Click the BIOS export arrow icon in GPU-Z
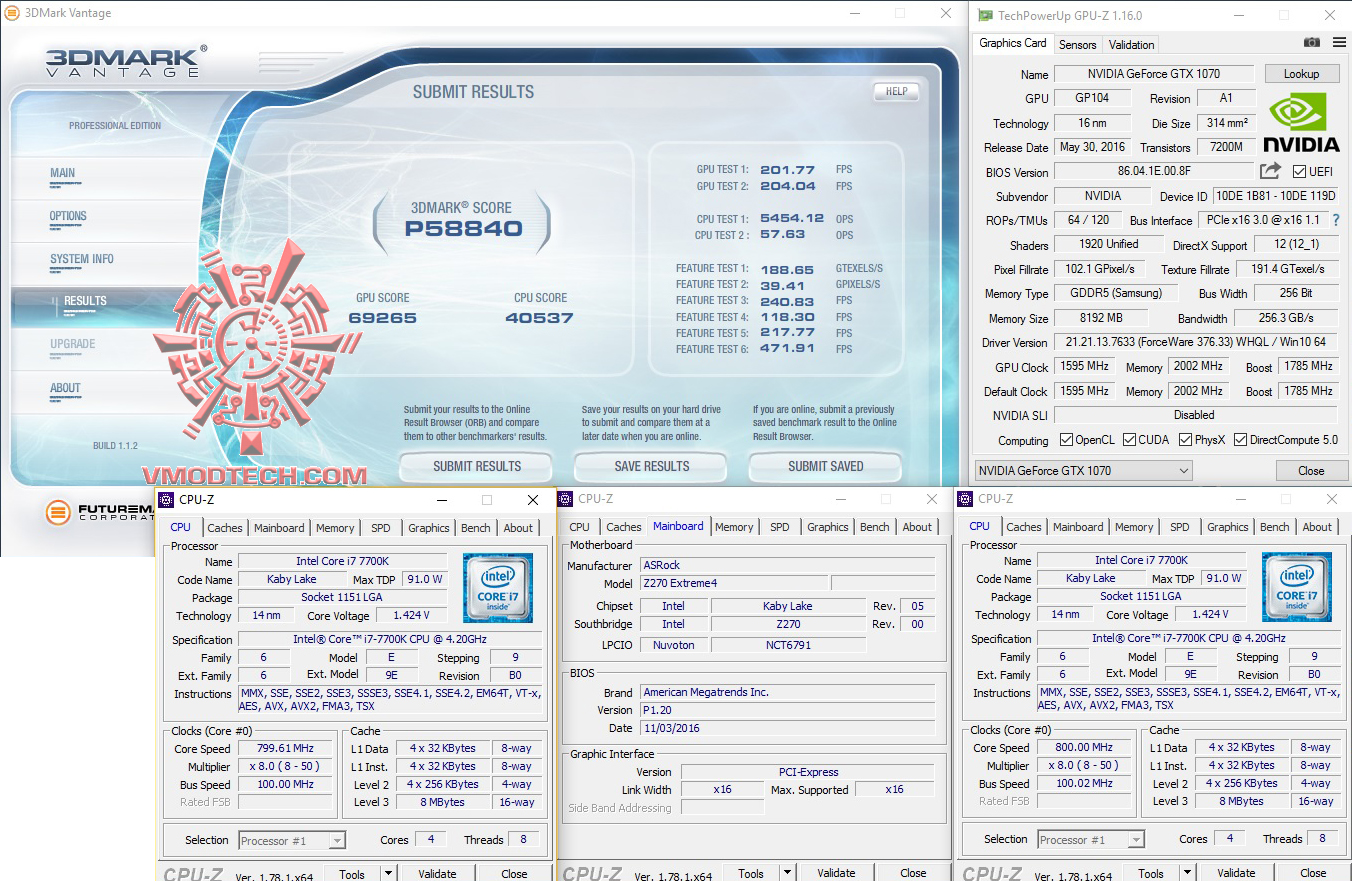The height and width of the screenshot is (881, 1352). [x=1269, y=170]
